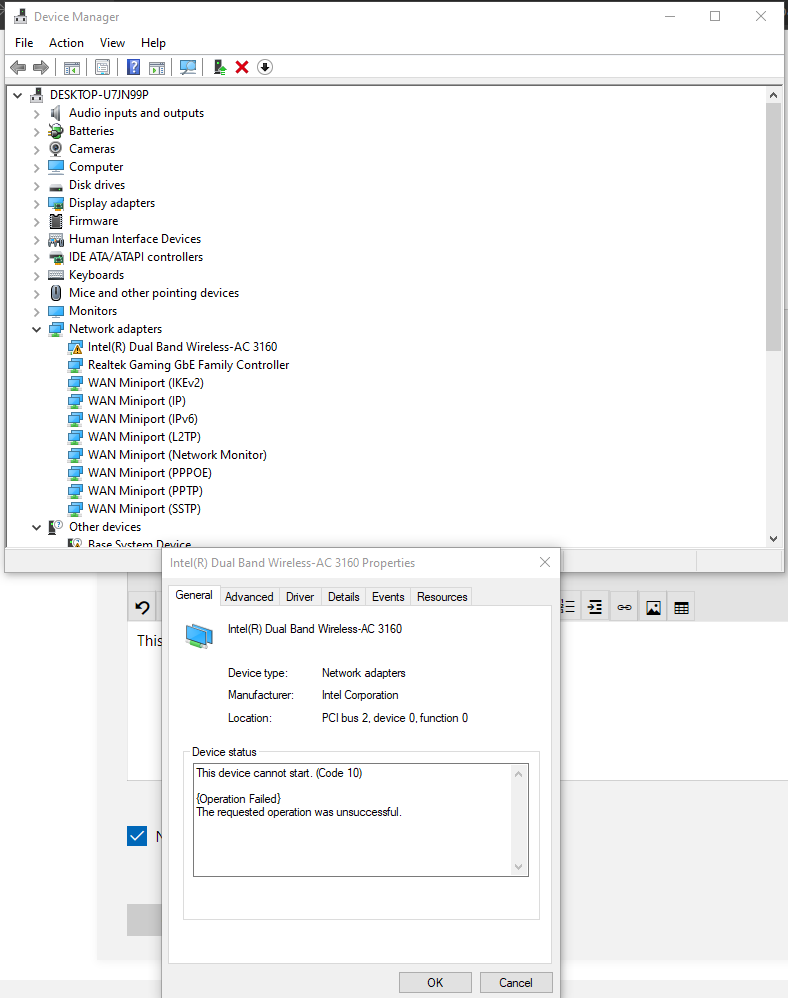
Task: Expand the Audio inputs and outputs node
Action: (36, 114)
